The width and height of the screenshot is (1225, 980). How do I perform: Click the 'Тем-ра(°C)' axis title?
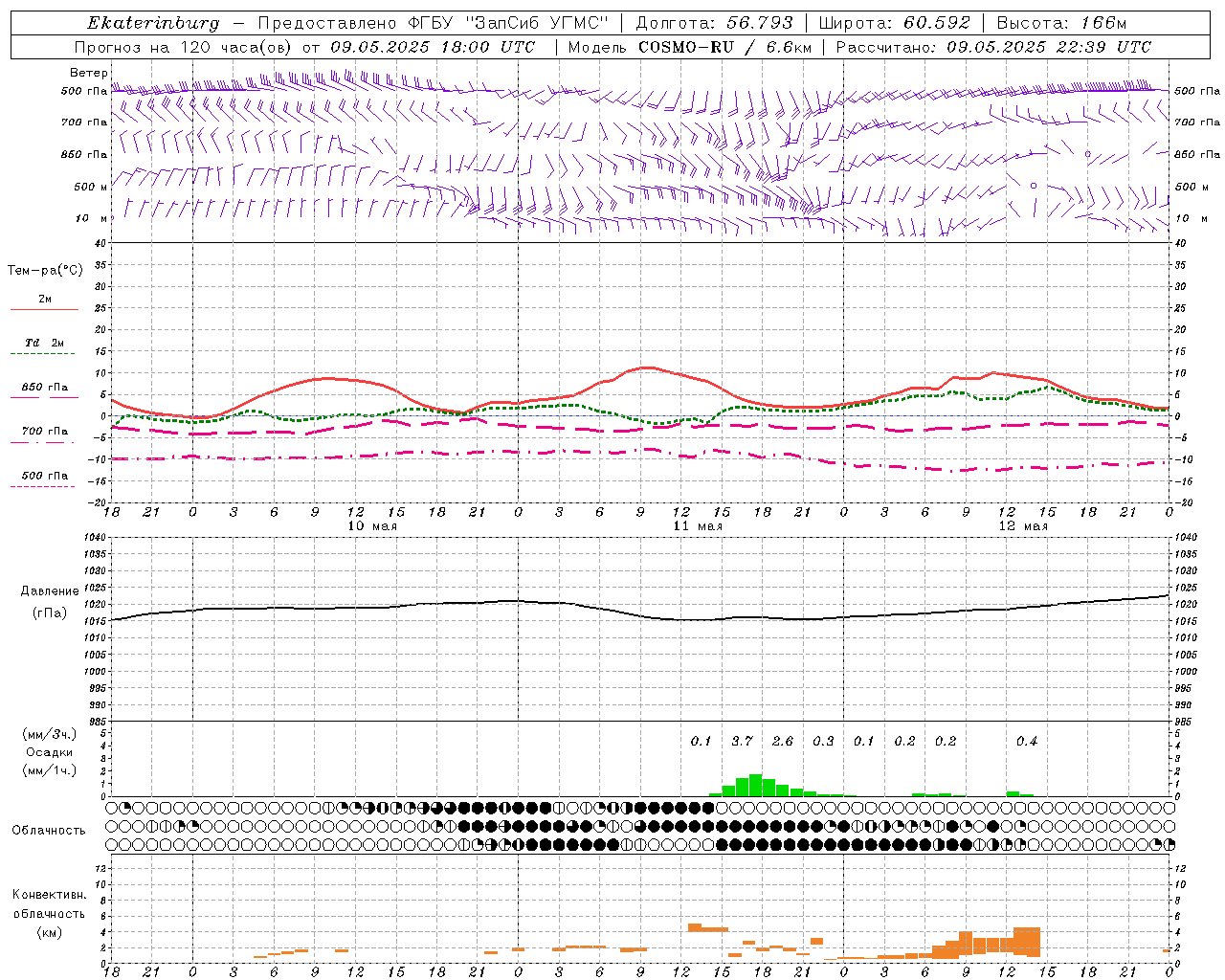pos(45,271)
